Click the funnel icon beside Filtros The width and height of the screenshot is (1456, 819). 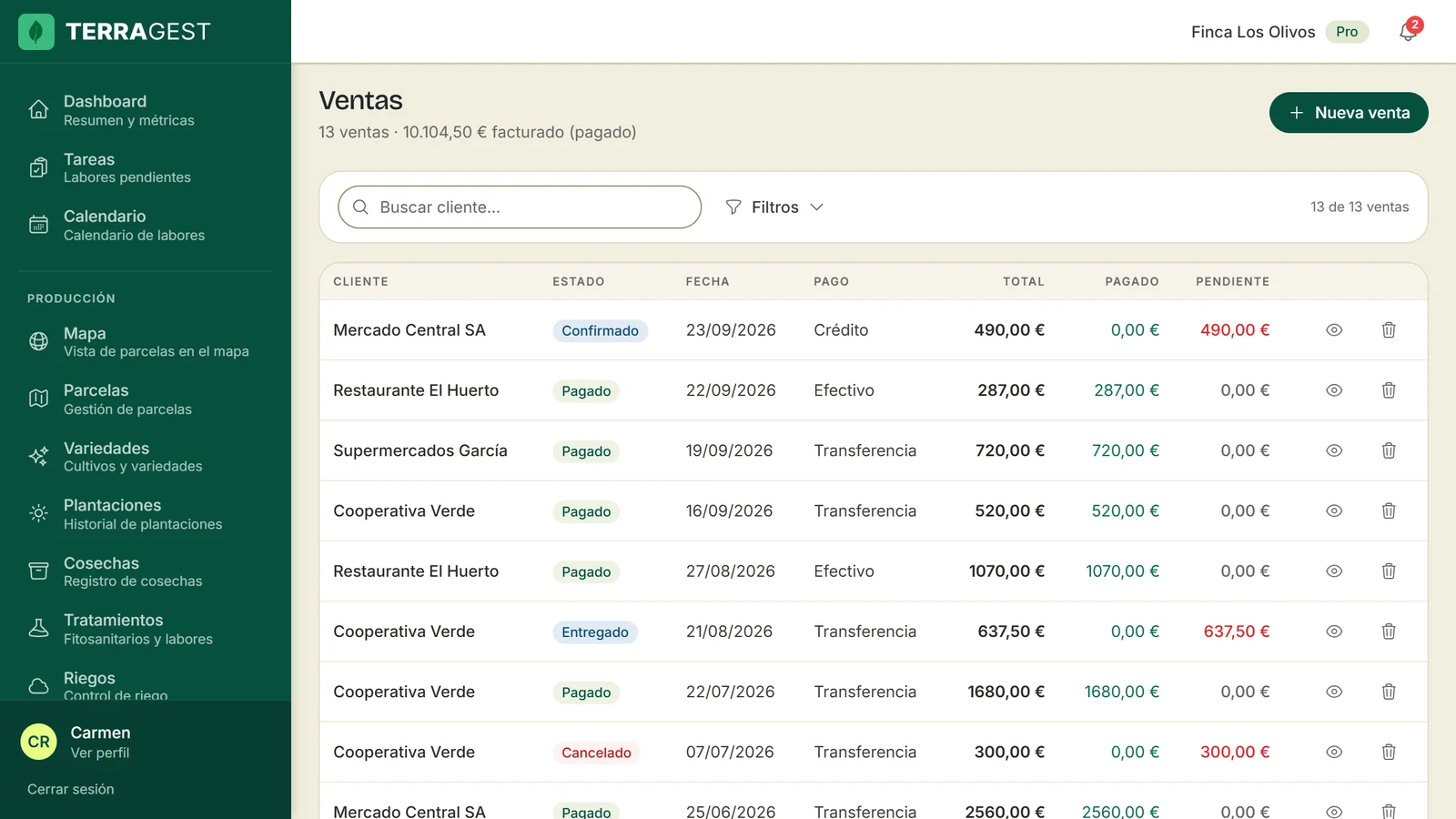[733, 207]
